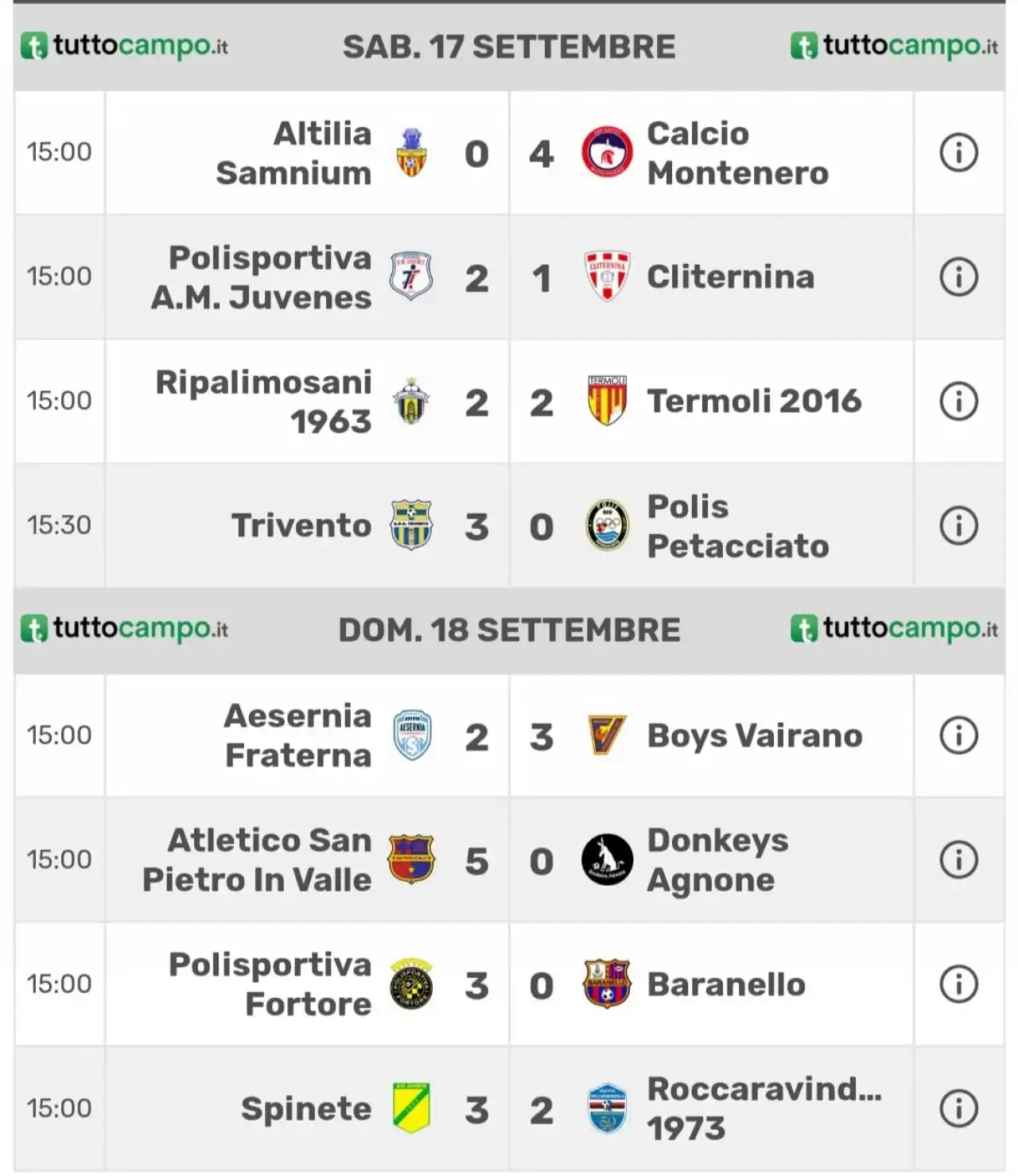
Task: Click info icon for Spinete match
Action: 958,1108
